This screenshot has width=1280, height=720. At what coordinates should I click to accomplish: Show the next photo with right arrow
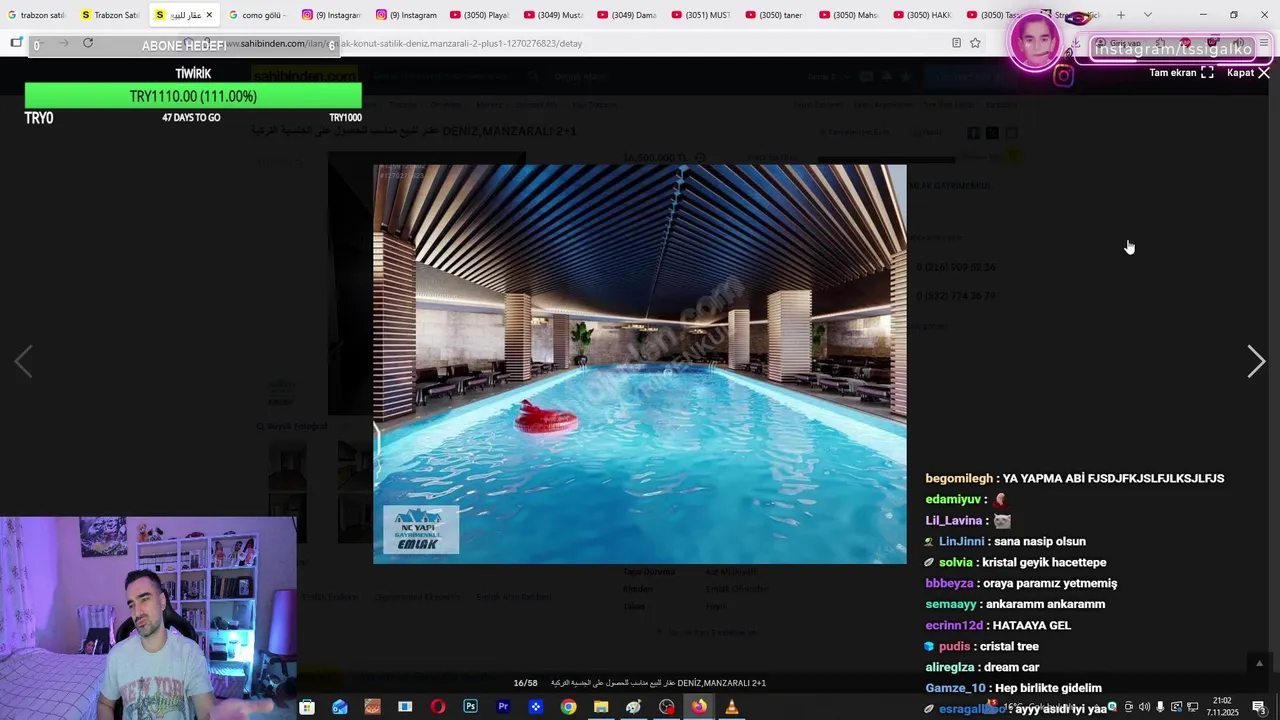point(1256,361)
